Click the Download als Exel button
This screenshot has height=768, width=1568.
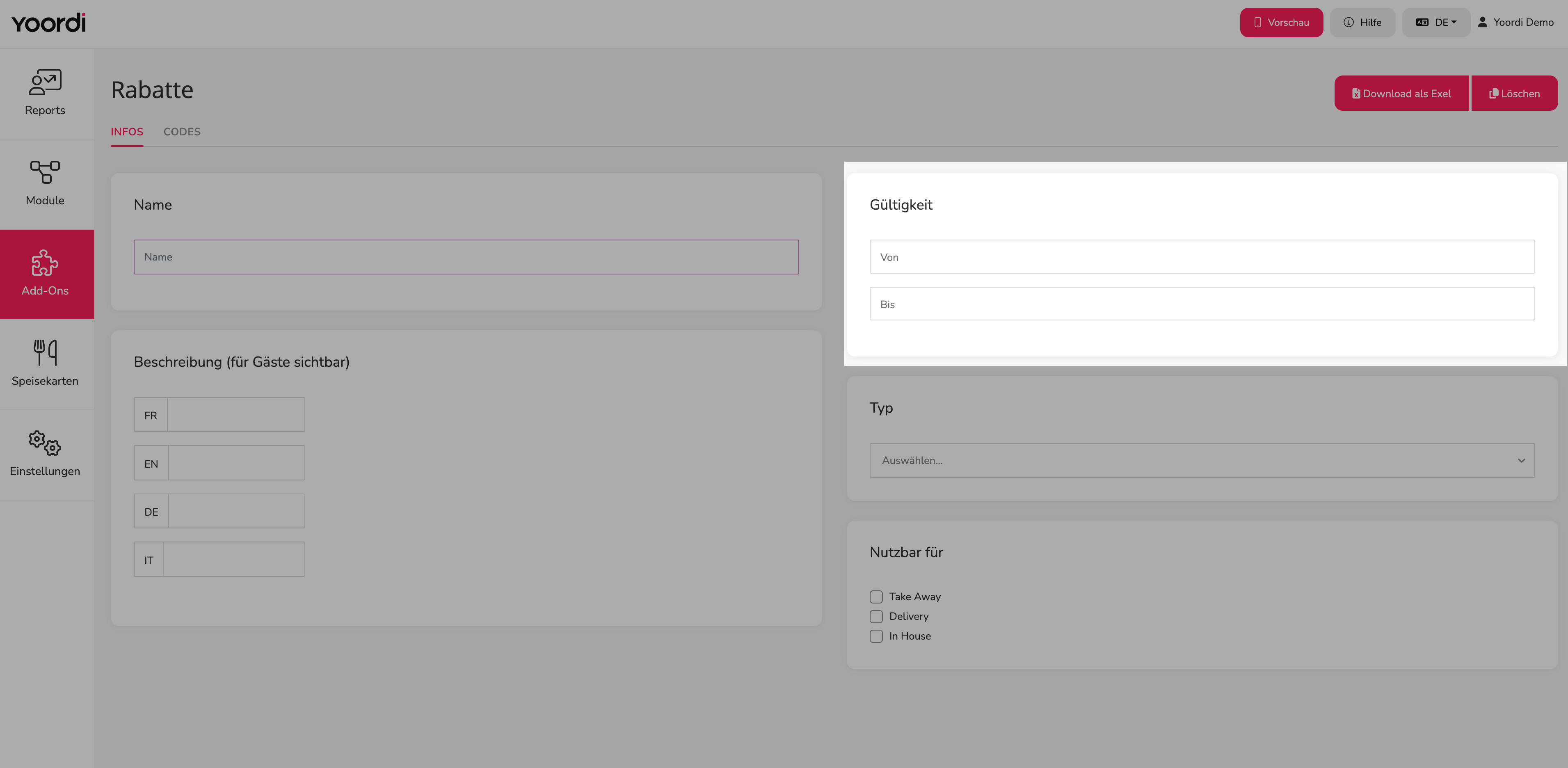[1401, 93]
